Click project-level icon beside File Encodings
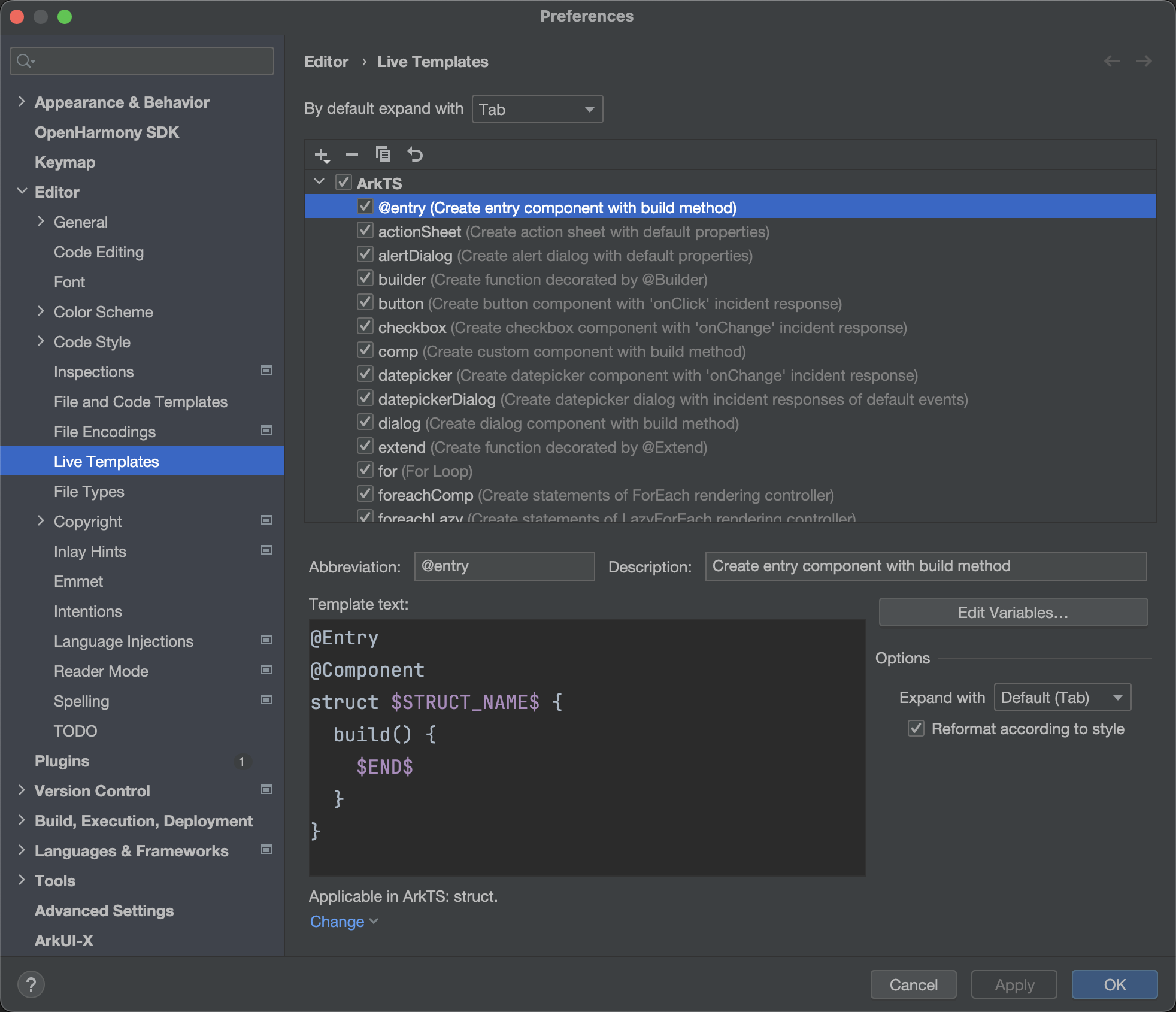 (x=266, y=431)
